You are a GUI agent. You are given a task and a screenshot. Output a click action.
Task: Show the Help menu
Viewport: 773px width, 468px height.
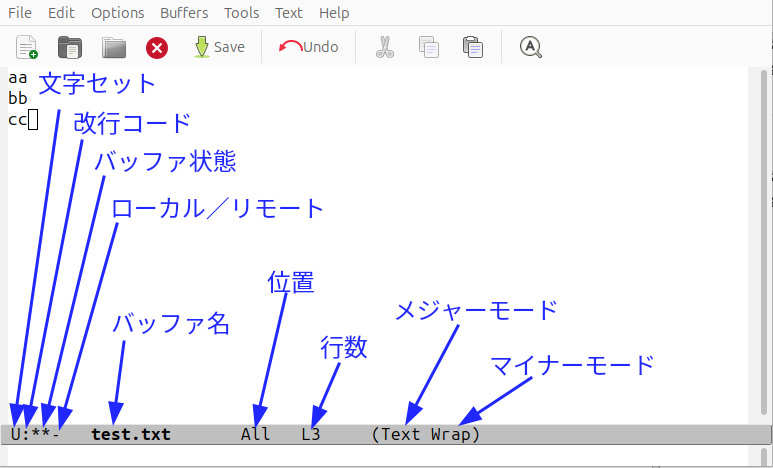(334, 13)
